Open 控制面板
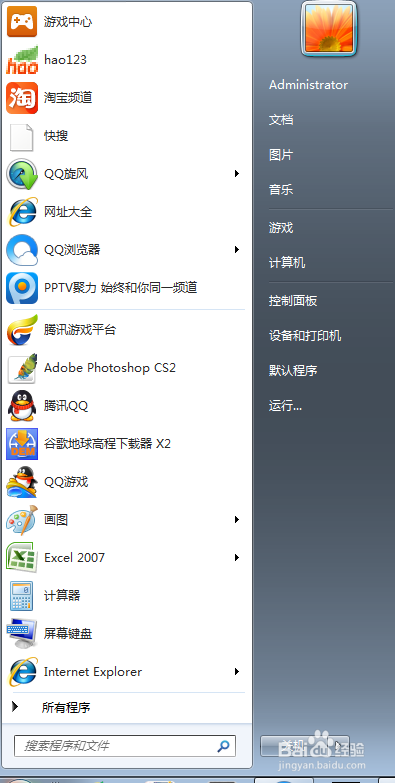Screen dimensions: 395x783 pos(293,301)
